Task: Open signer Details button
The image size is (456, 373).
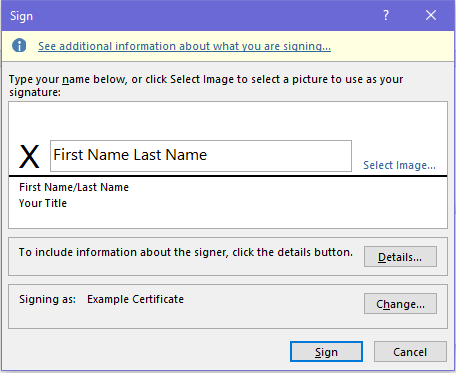Action: coord(400,257)
